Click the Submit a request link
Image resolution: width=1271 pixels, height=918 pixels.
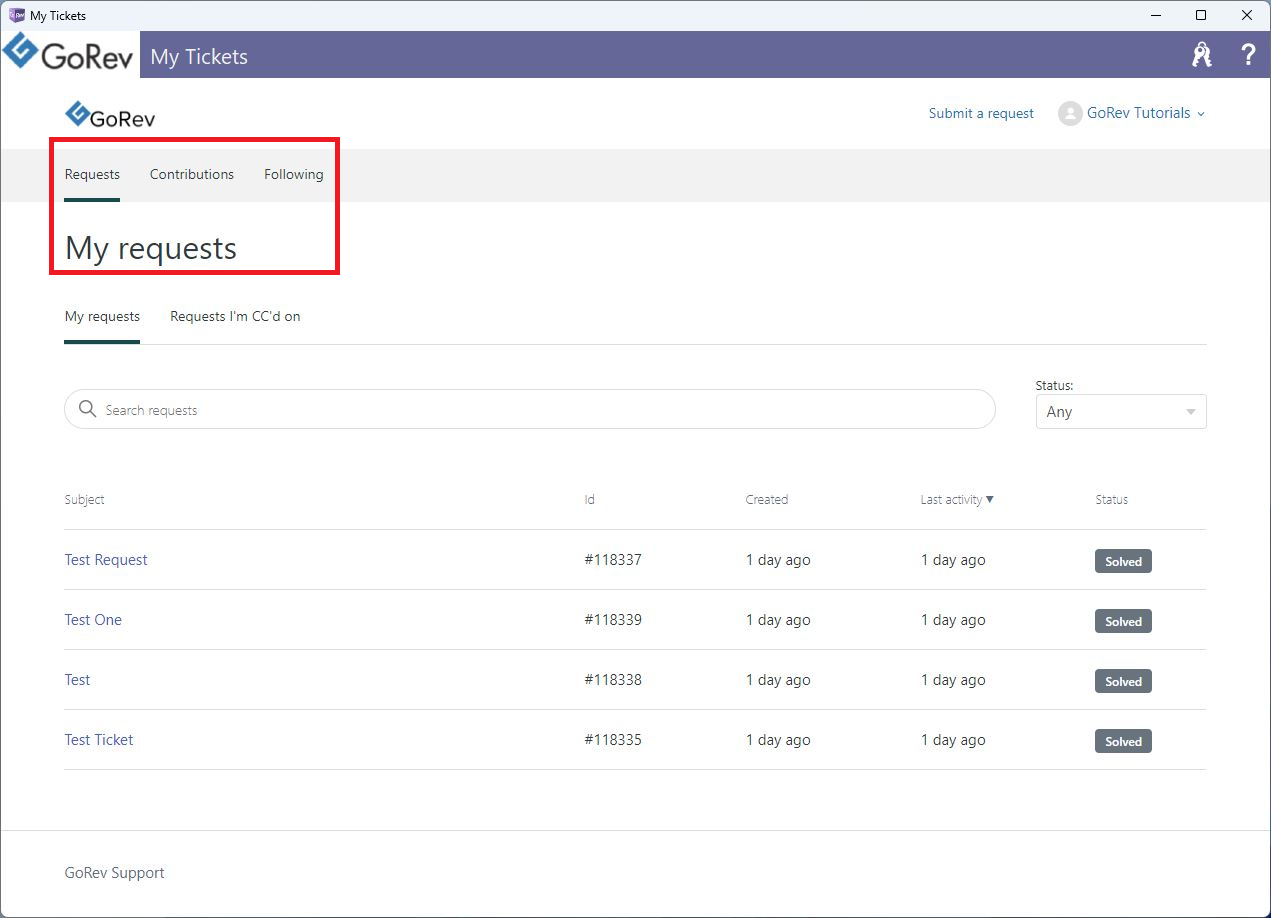pyautogui.click(x=981, y=113)
